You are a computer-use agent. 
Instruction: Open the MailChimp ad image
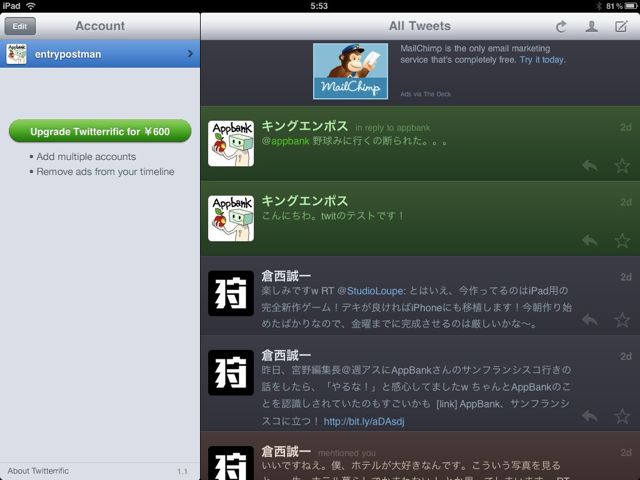point(350,71)
